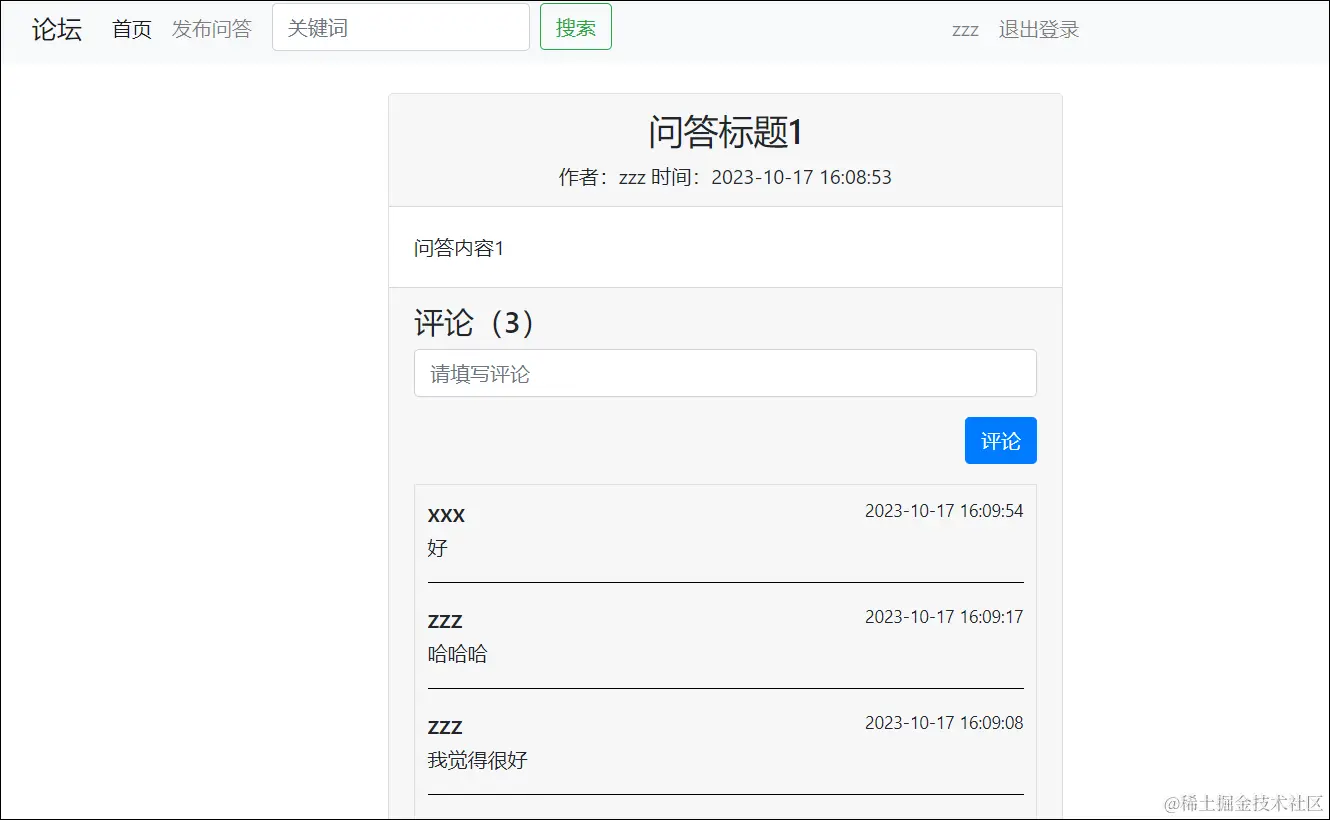Select the question title 问答标题1
This screenshot has width=1330, height=820.
click(x=724, y=131)
